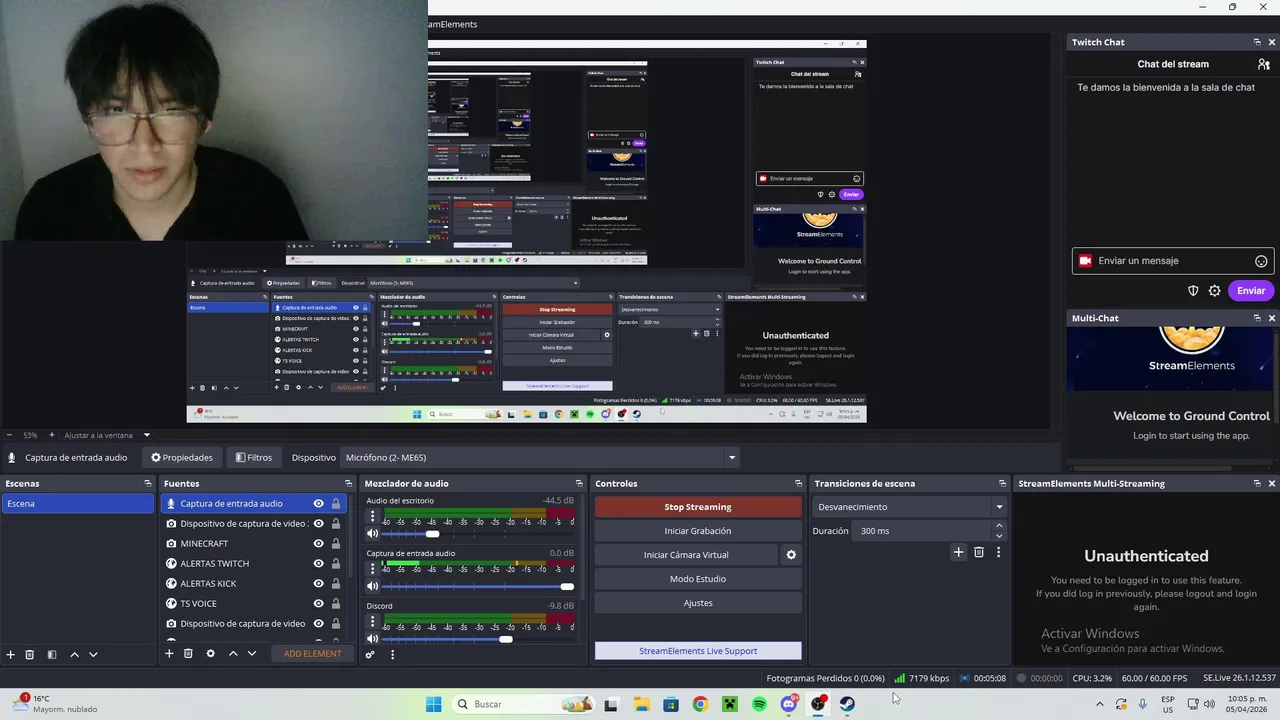The height and width of the screenshot is (720, 1280).
Task: Pop out the Twitch Chat dock
Action: [x=1257, y=42]
